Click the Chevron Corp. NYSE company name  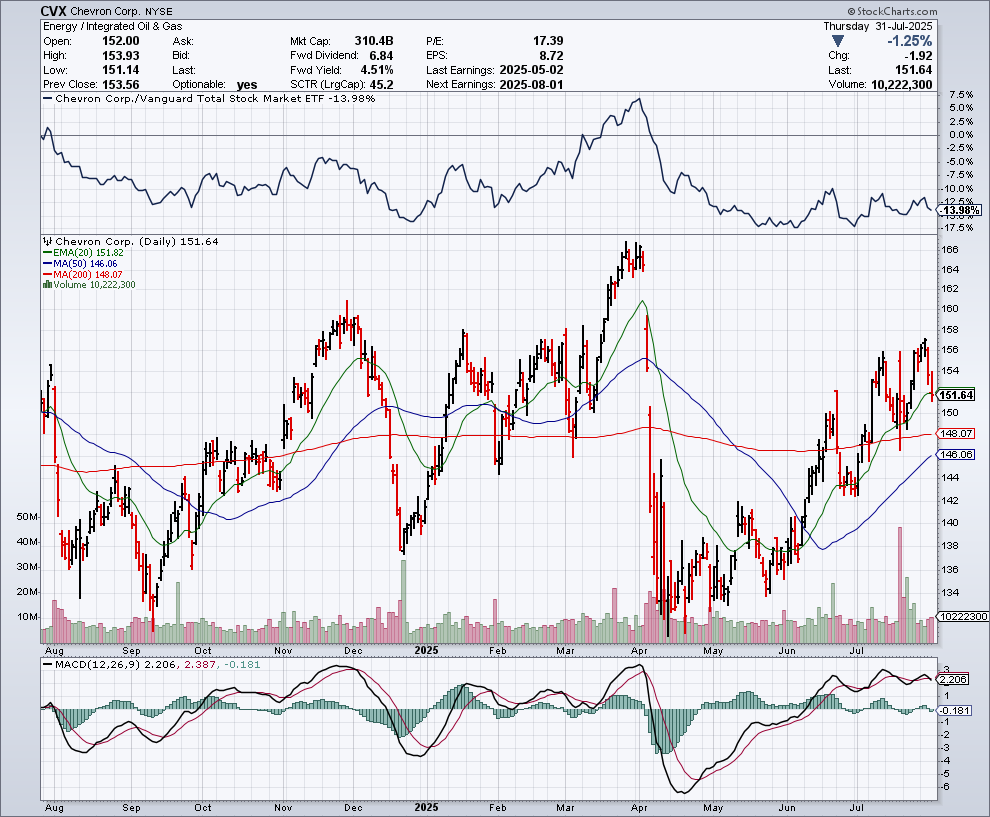121,11
